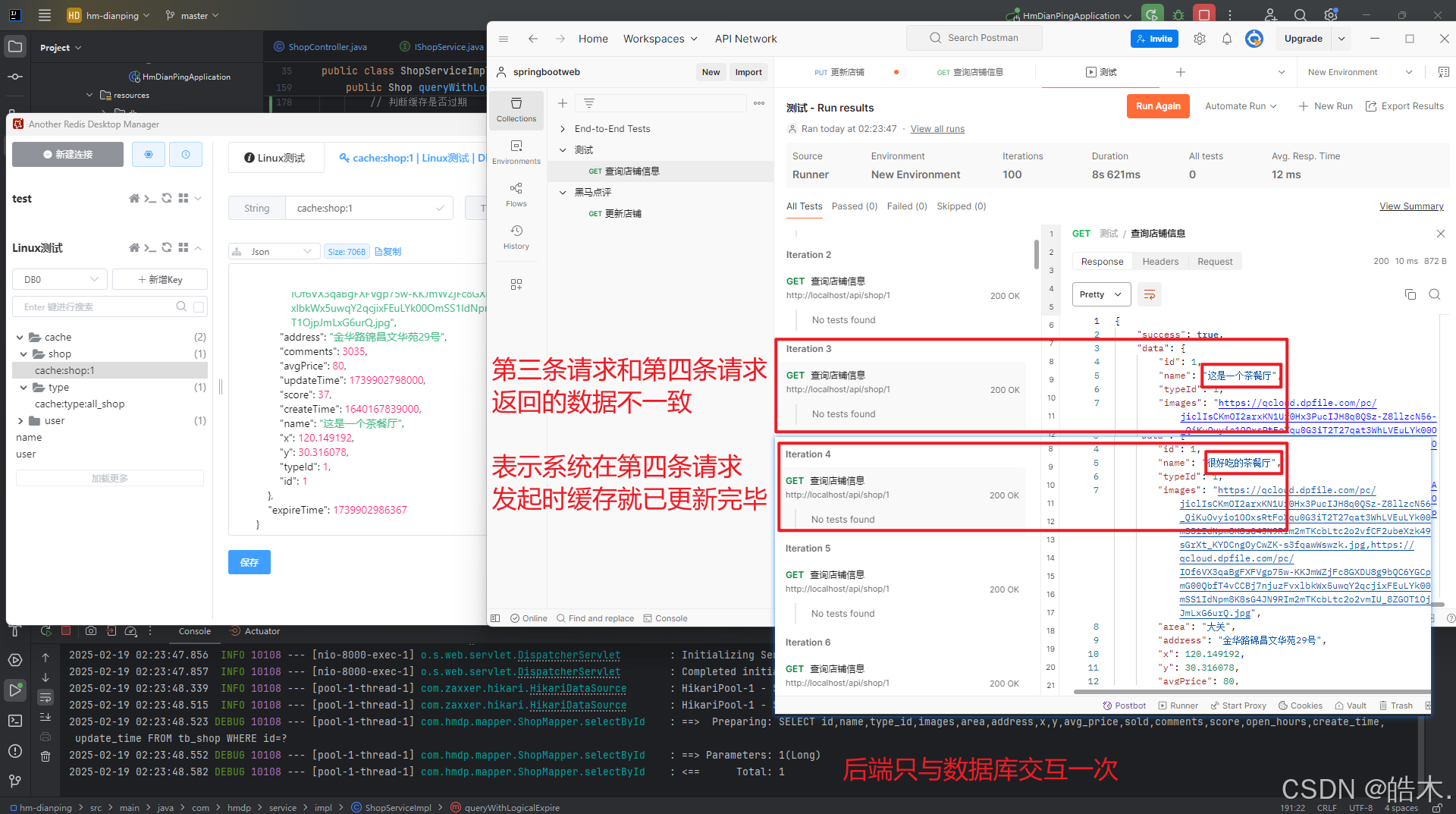This screenshot has width=1456, height=814.
Task: Click home icon of test connection
Action: (x=134, y=199)
